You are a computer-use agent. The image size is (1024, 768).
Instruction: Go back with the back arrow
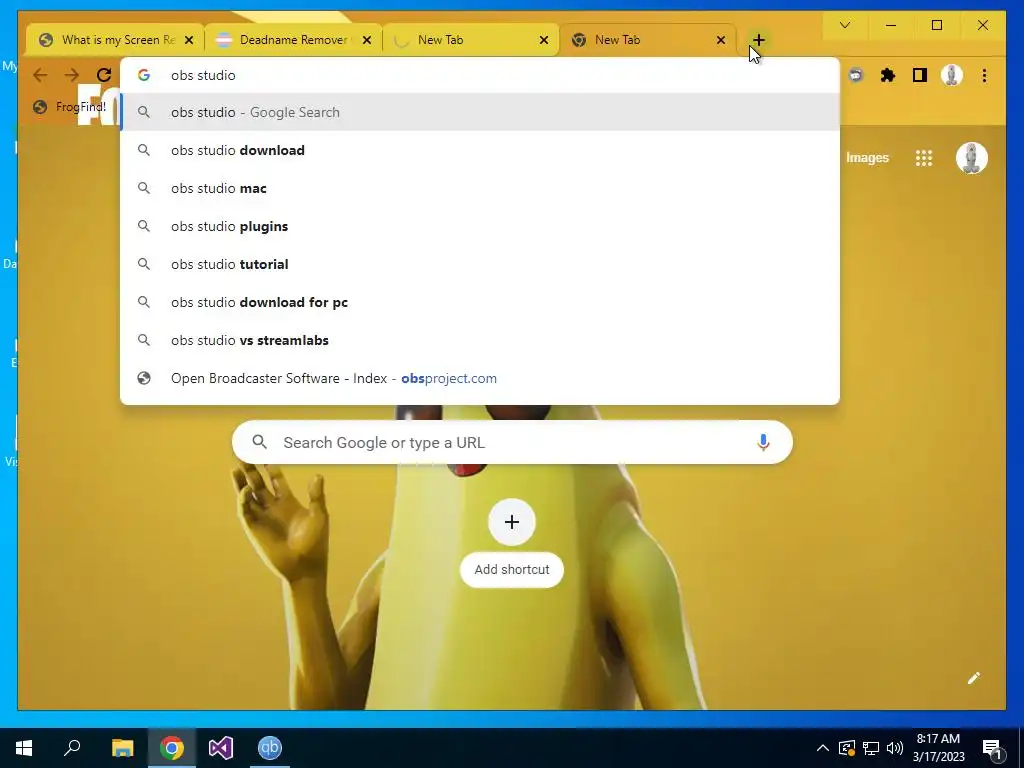(x=40, y=75)
